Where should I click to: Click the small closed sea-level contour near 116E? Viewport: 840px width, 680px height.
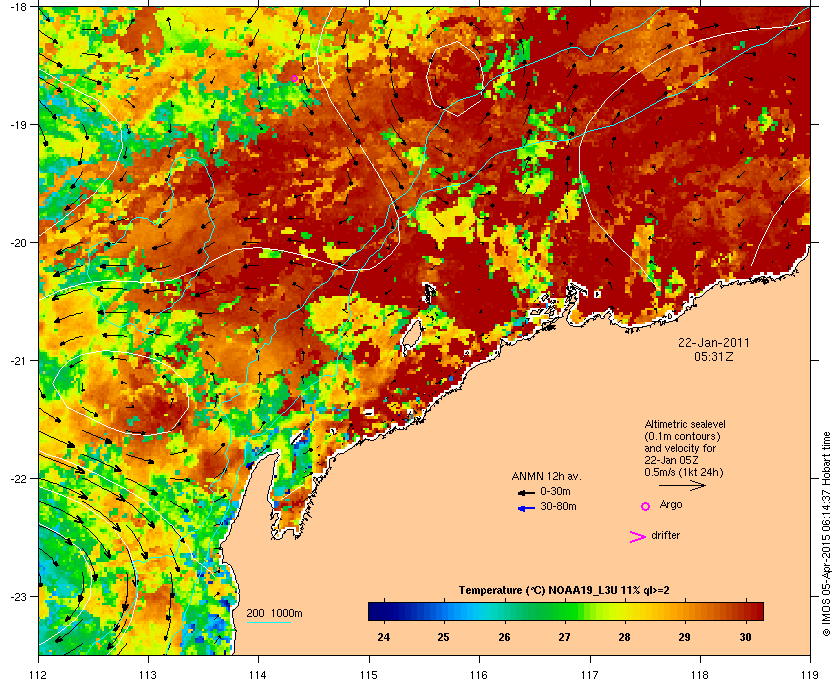[456, 78]
